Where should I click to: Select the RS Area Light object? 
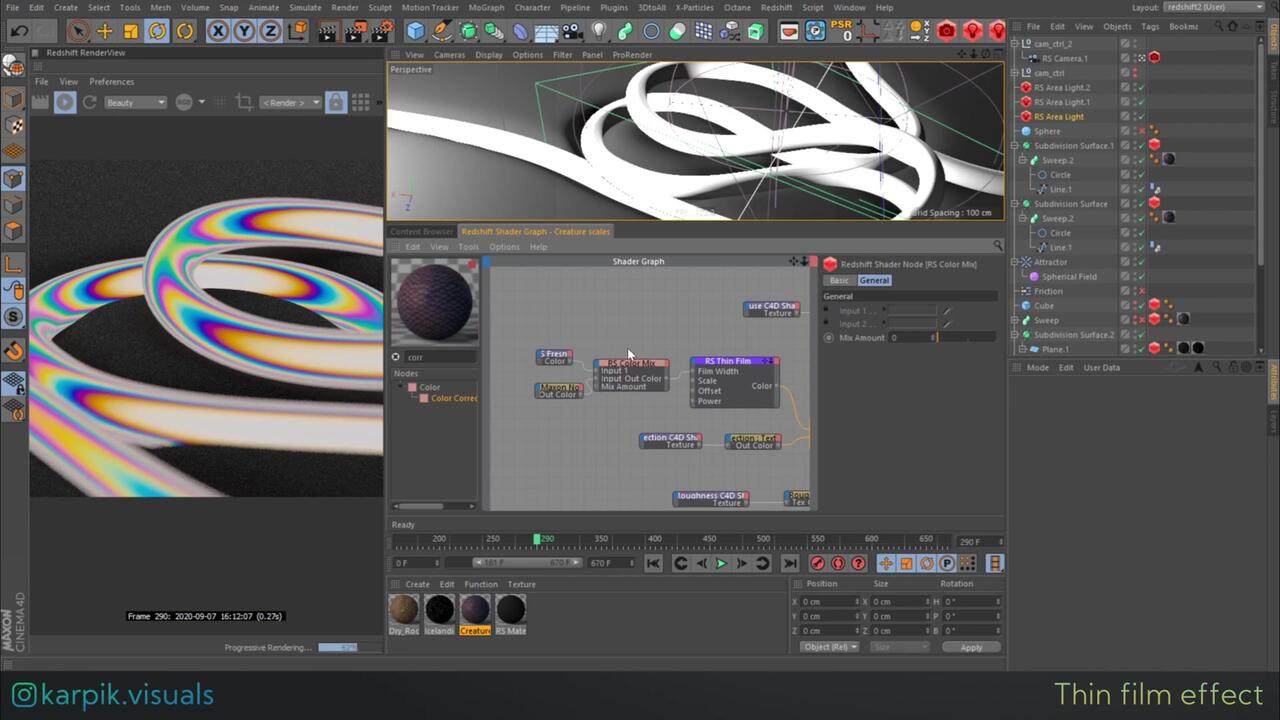(x=1058, y=116)
